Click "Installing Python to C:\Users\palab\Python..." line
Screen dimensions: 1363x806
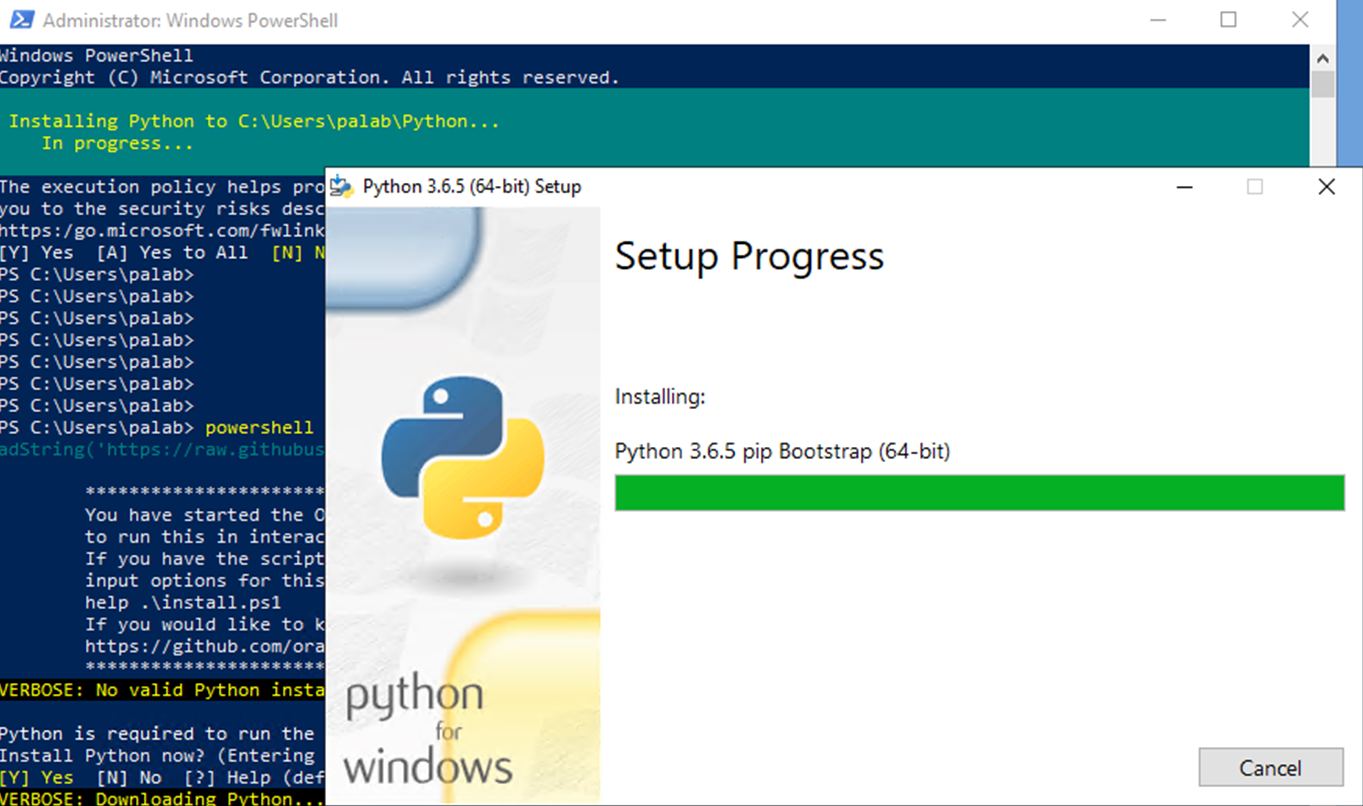point(254,121)
